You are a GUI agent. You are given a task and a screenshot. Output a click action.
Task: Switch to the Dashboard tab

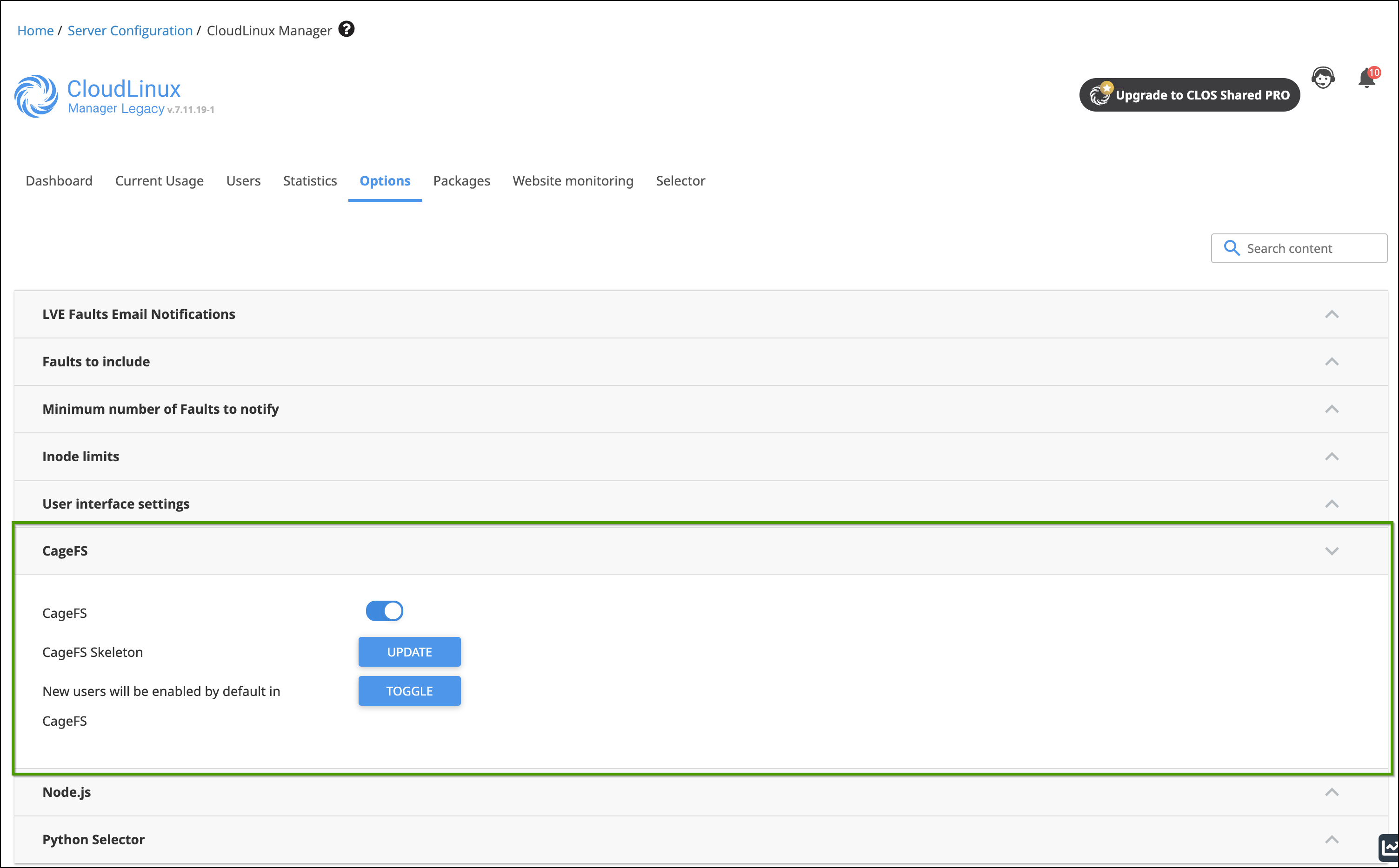pos(59,181)
